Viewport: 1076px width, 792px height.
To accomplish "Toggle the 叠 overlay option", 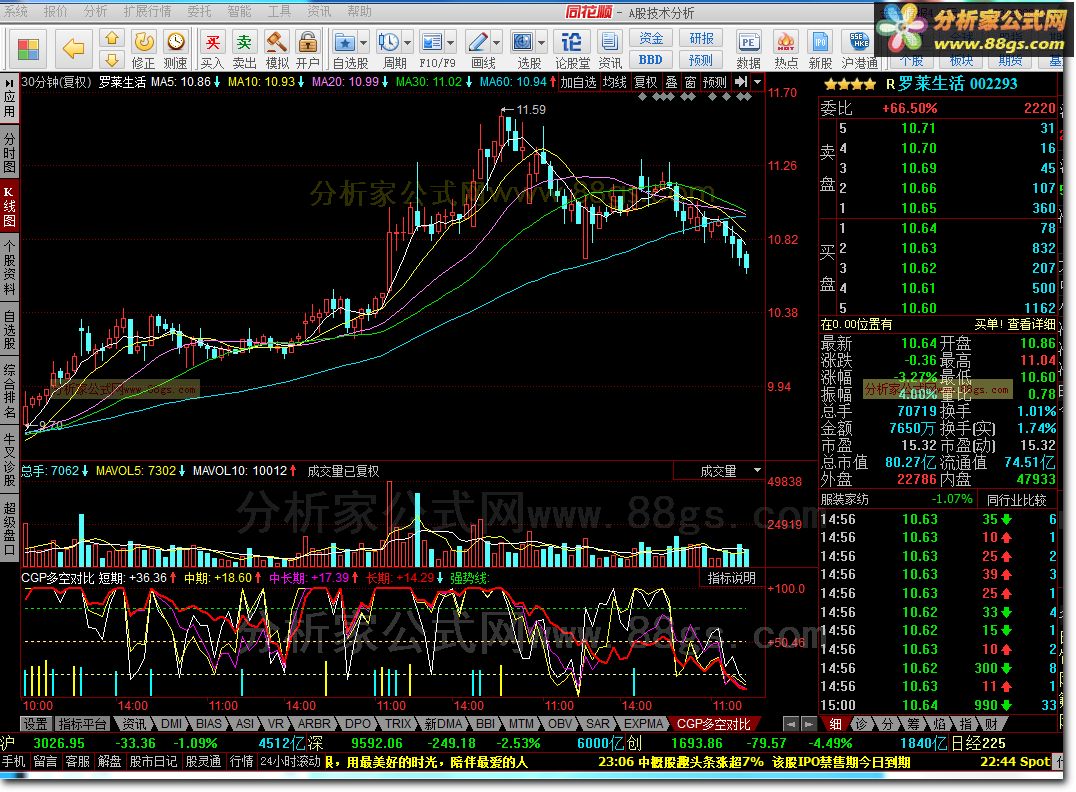I will point(671,82).
